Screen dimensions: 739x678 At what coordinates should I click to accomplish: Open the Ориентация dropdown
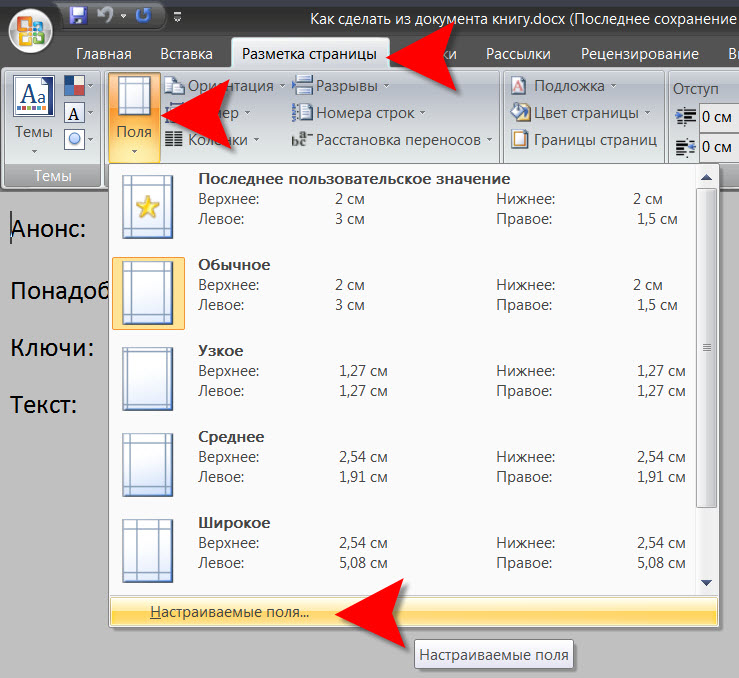225,86
